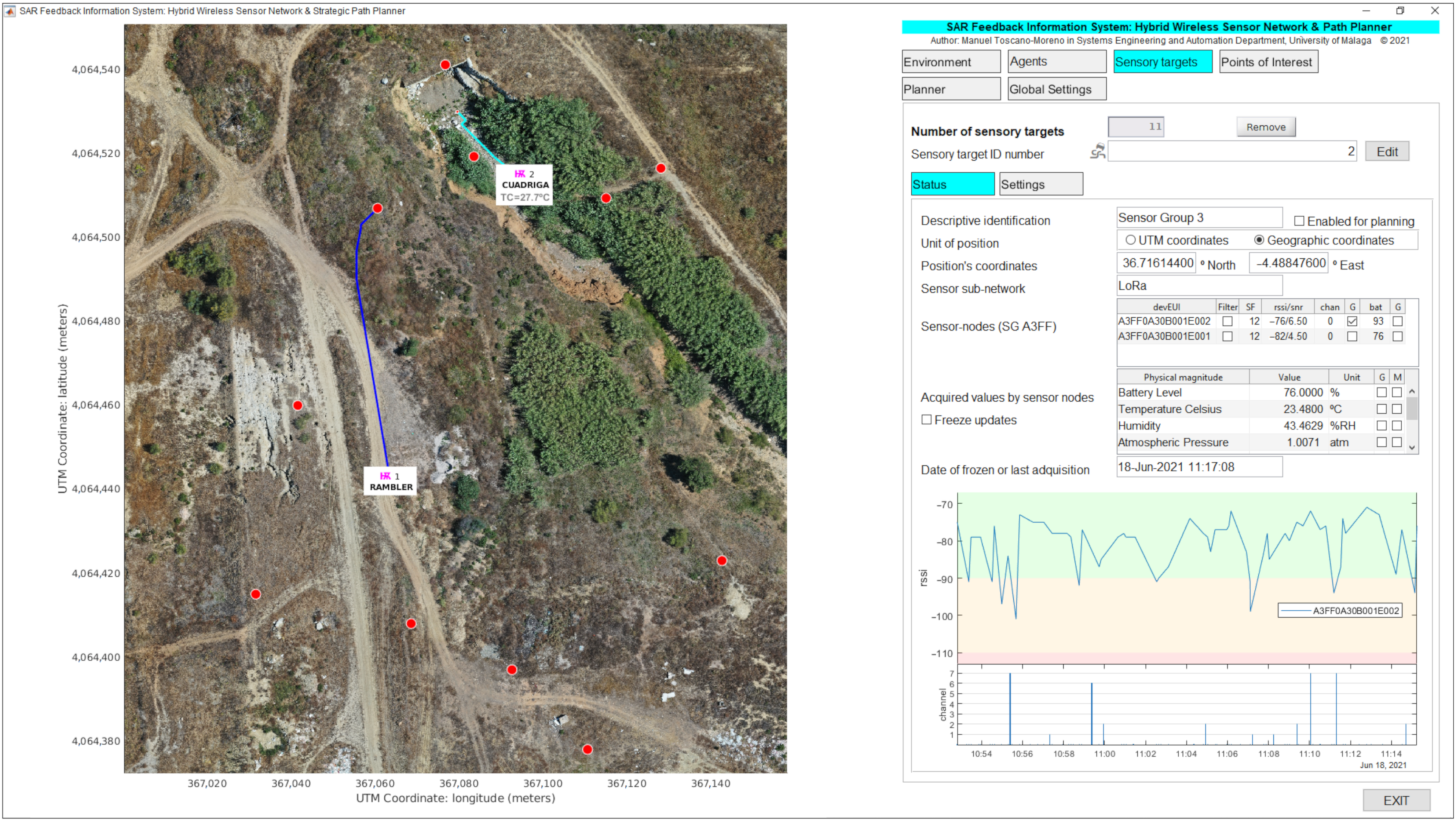Click the A3FF0A30B001E002 legend entry in the rssi plot
1456x822 pixels.
[1340, 611]
